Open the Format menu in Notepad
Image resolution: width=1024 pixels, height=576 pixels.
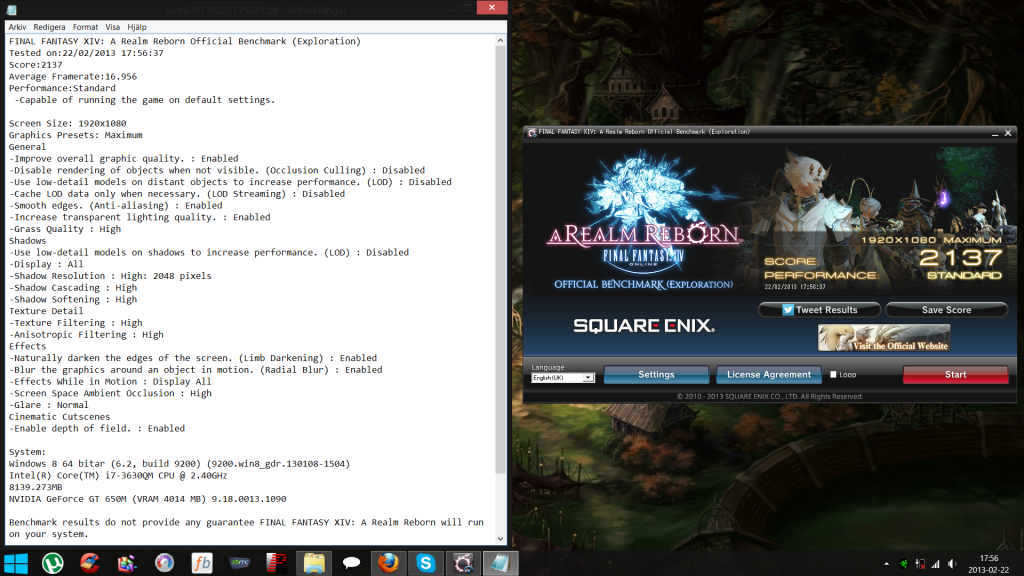[x=86, y=27]
